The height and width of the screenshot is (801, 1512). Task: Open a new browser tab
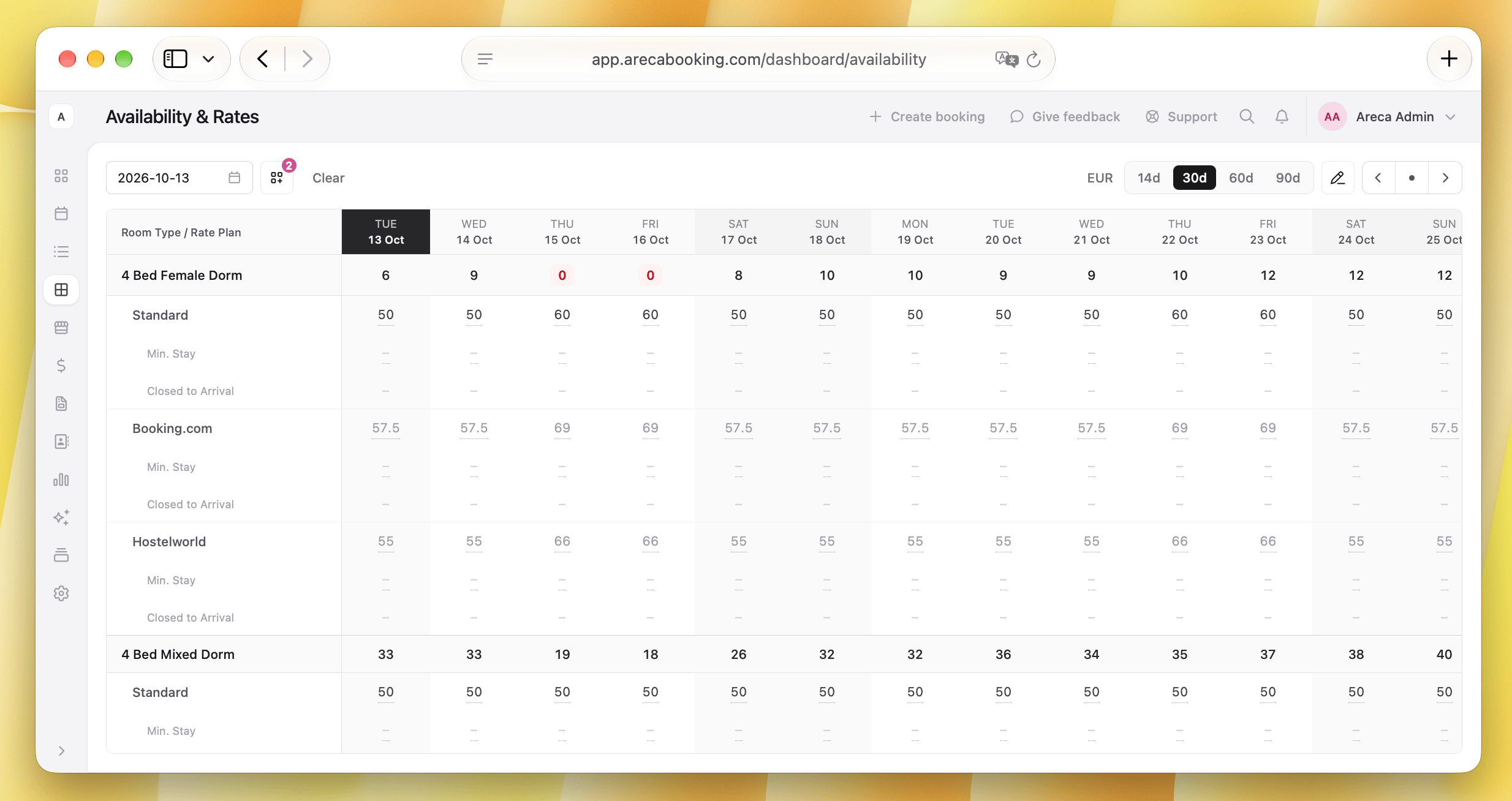1449,59
